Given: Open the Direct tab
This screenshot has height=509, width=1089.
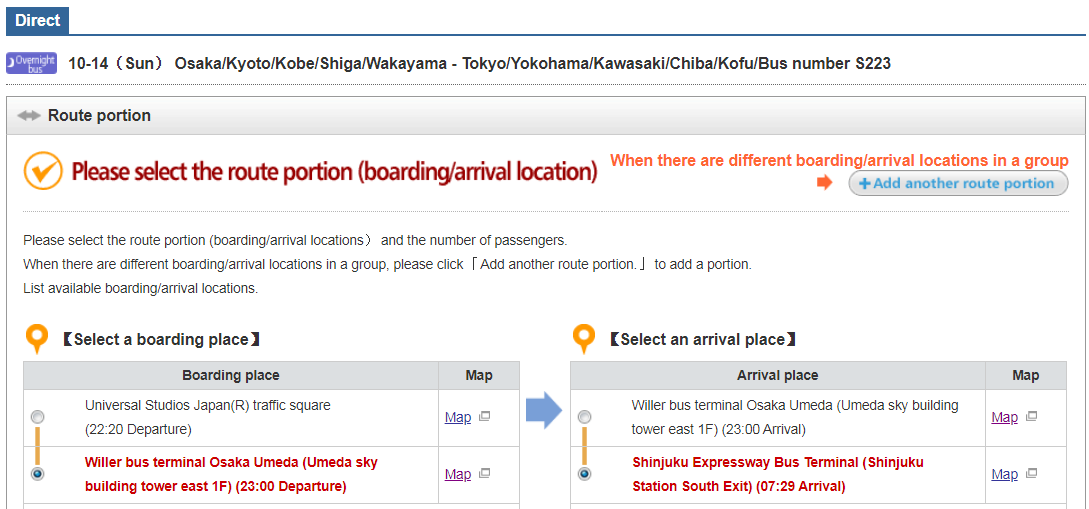Looking at the screenshot, I should pos(38,20).
